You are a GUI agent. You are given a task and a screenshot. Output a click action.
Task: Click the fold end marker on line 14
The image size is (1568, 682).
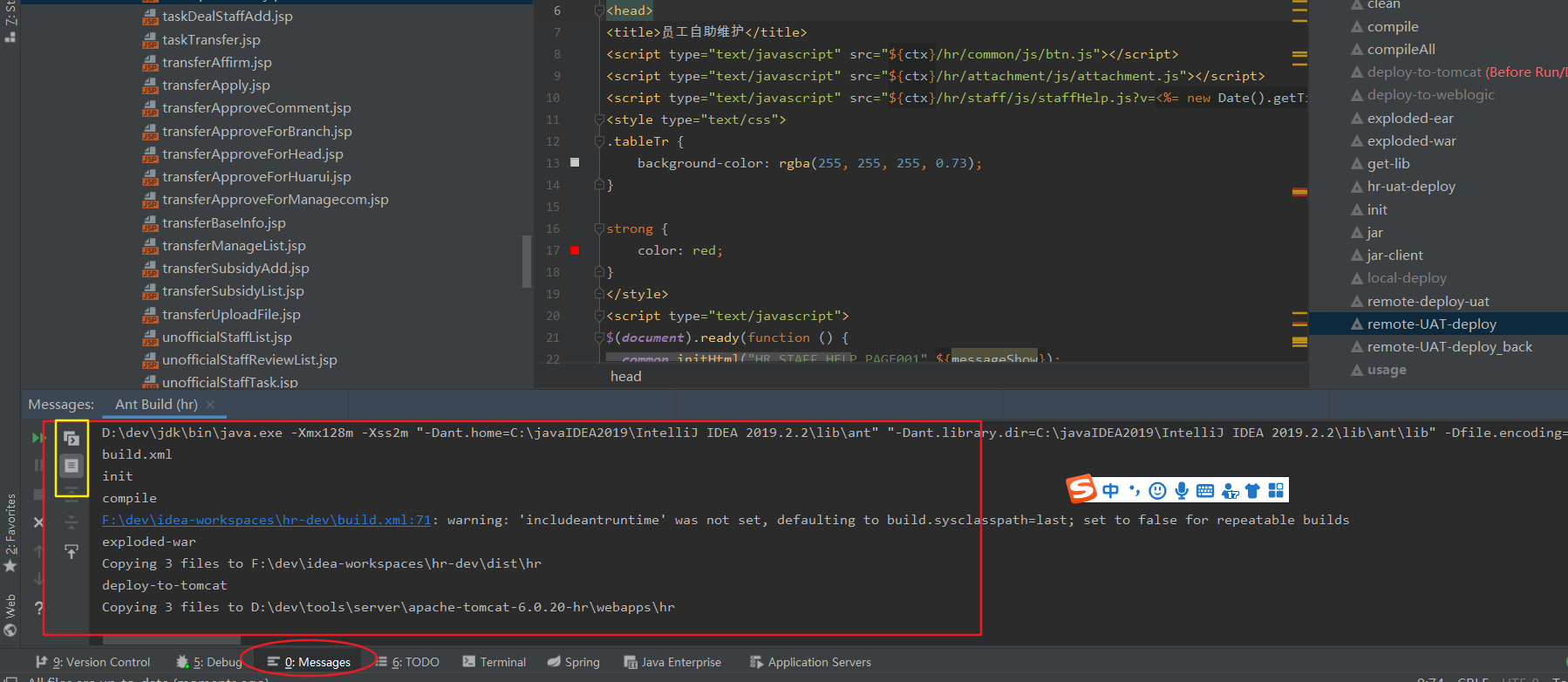[x=599, y=185]
